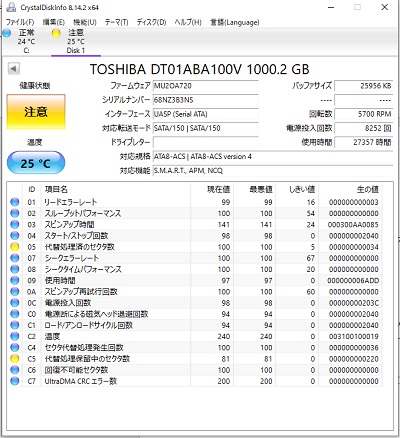Click the blue icon of row C7 UltraDMA CRC エラー数
The height and width of the screenshot is (438, 400).
click(x=15, y=381)
